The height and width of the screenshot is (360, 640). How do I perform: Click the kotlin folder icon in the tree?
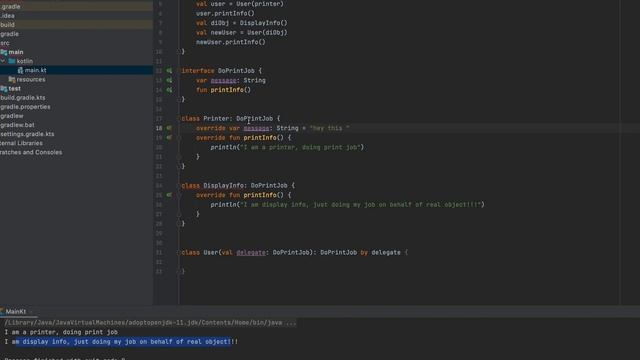(x=12, y=61)
